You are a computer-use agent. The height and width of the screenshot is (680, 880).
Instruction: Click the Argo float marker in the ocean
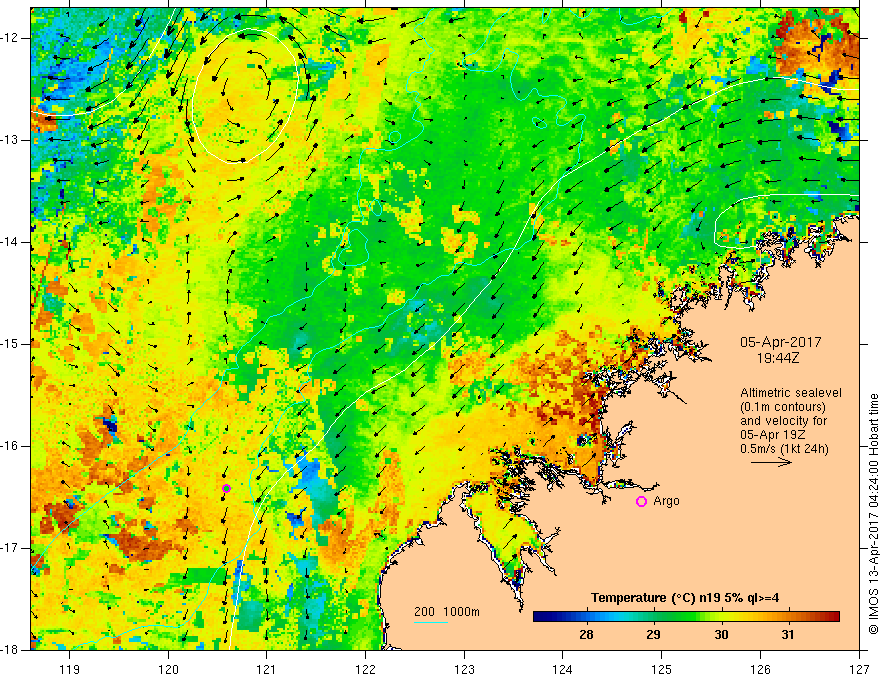click(226, 488)
